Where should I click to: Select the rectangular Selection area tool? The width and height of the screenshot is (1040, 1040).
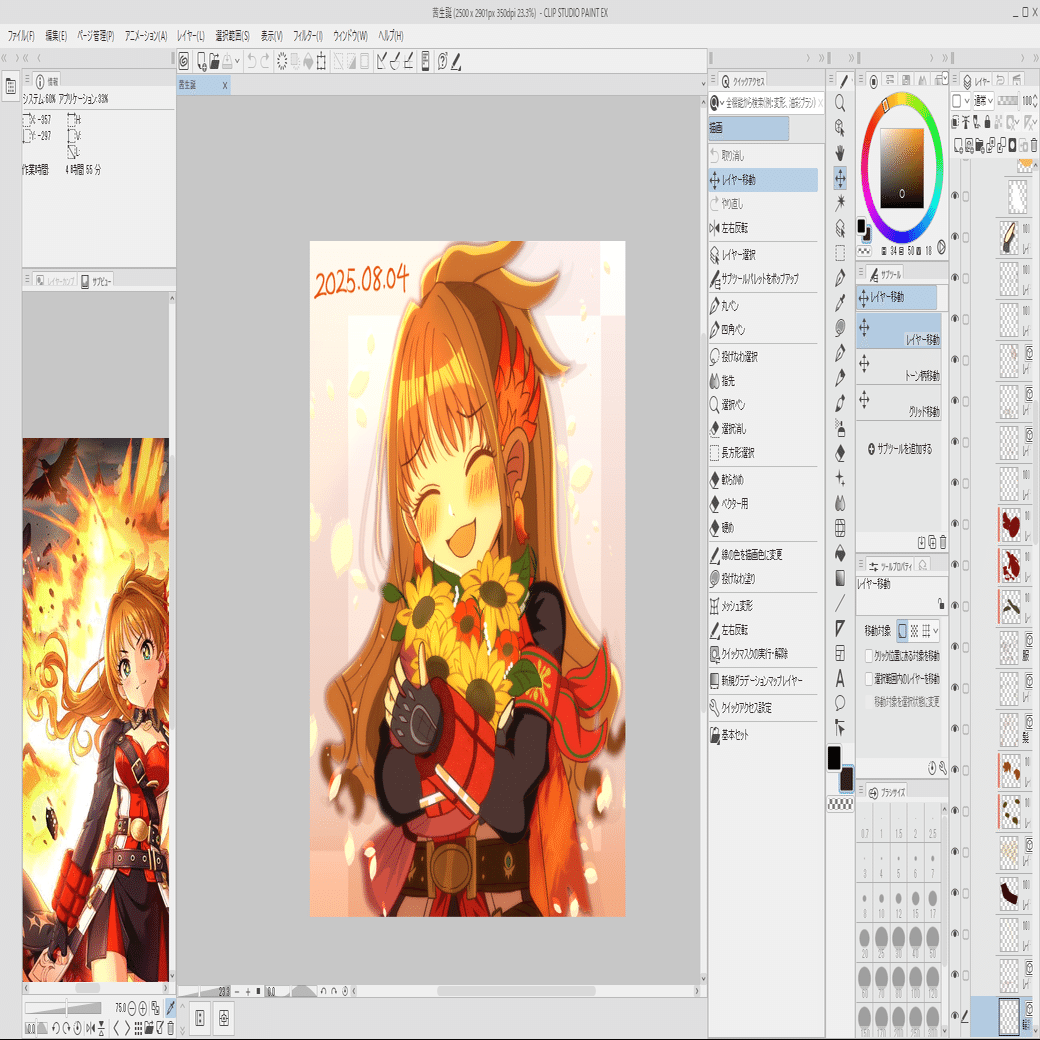pyautogui.click(x=840, y=253)
